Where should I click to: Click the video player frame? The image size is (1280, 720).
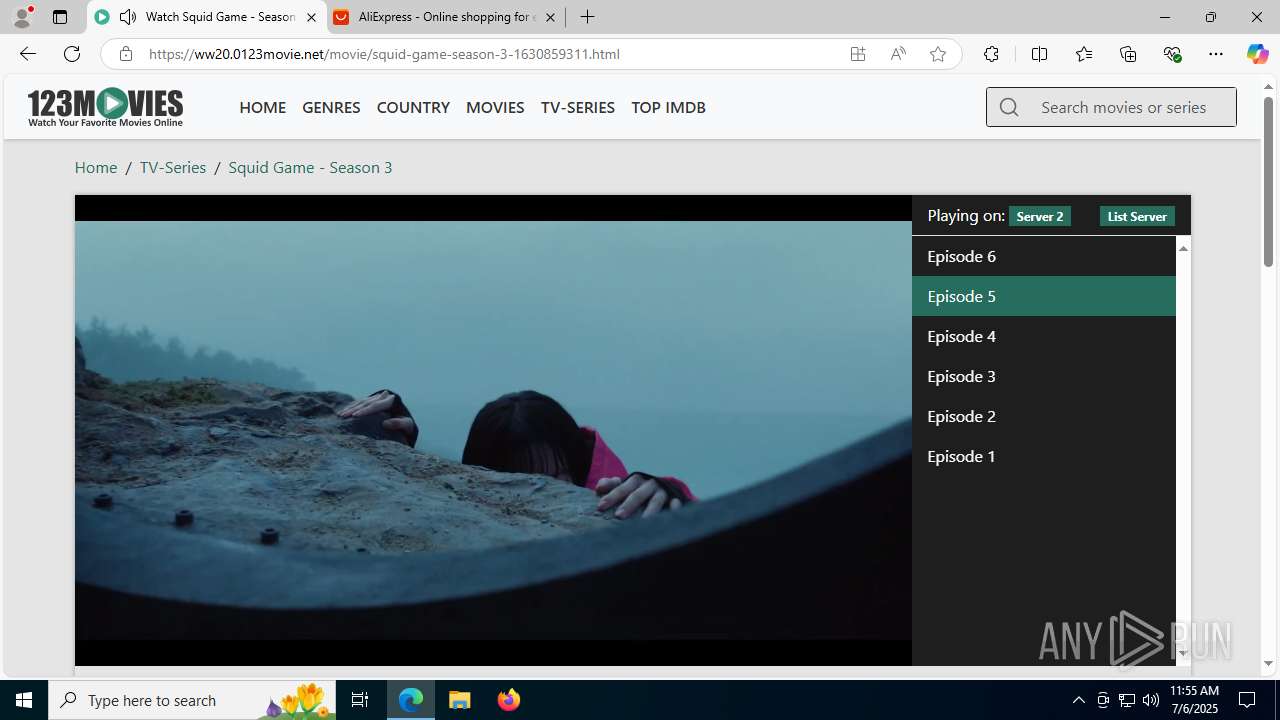pos(493,430)
